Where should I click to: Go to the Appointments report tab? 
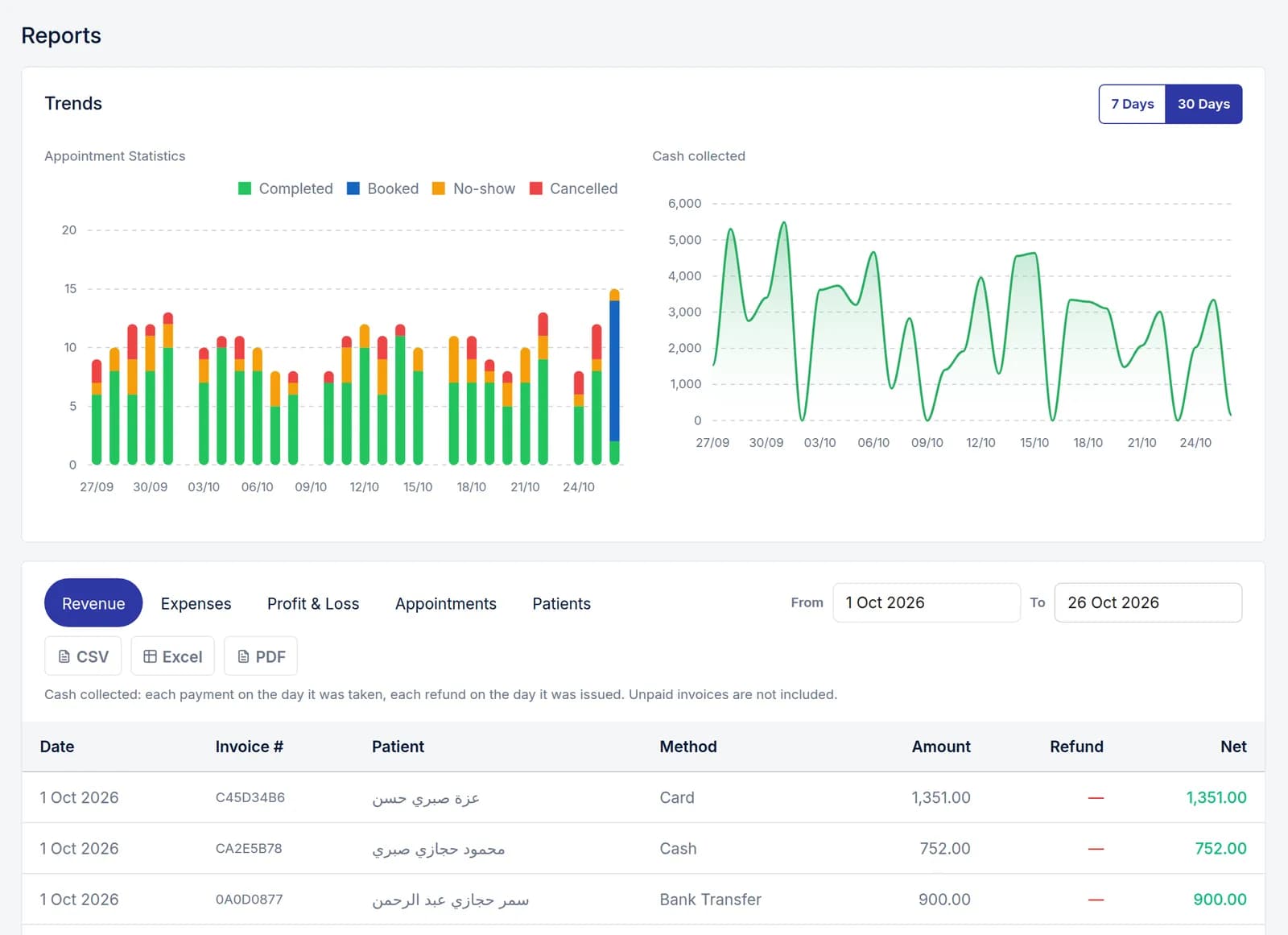click(446, 603)
